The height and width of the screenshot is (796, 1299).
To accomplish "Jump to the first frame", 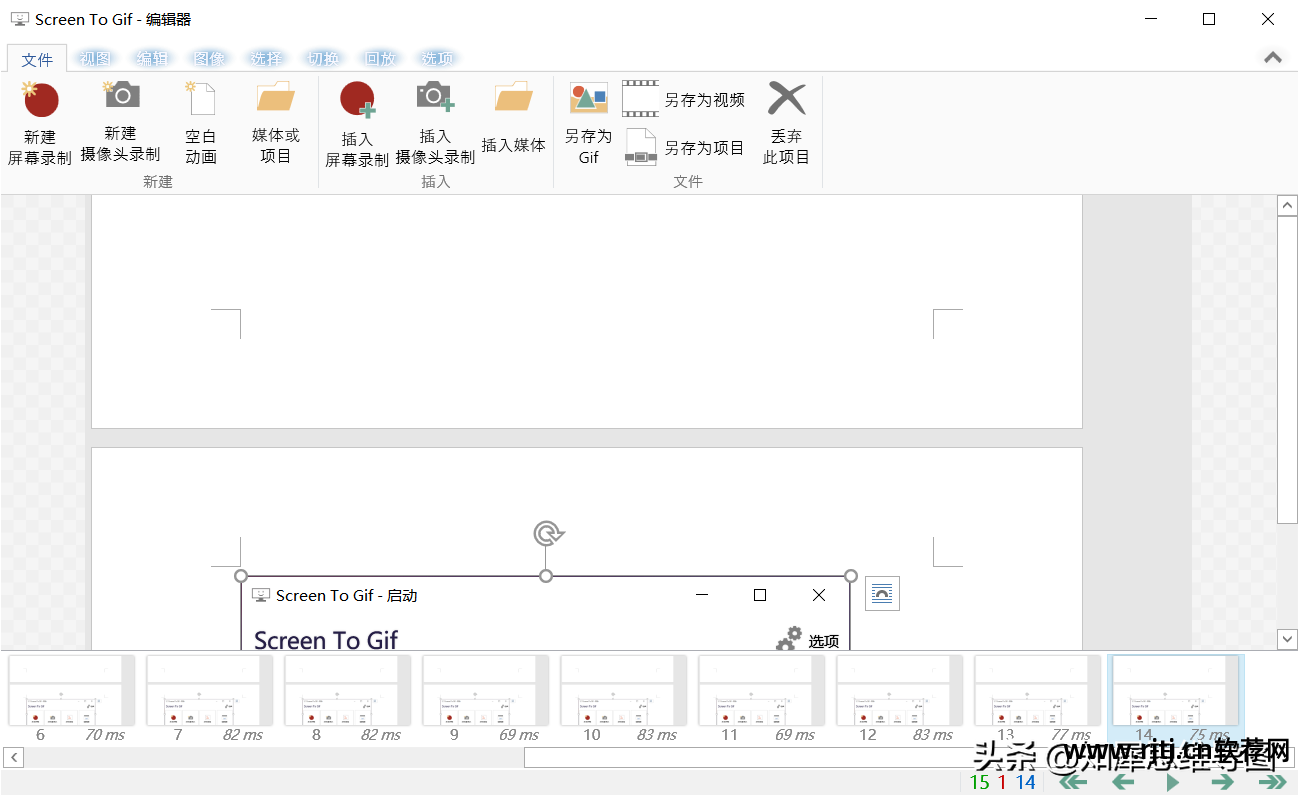I will [x=1073, y=782].
